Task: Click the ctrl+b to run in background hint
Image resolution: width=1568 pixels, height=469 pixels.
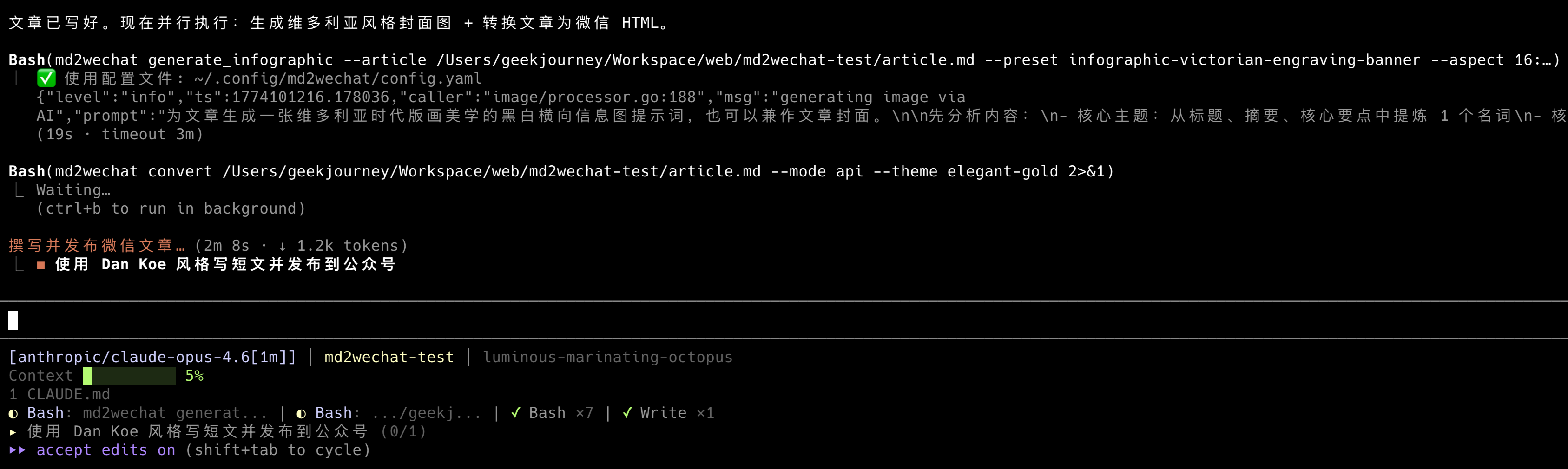Action: pos(171,208)
